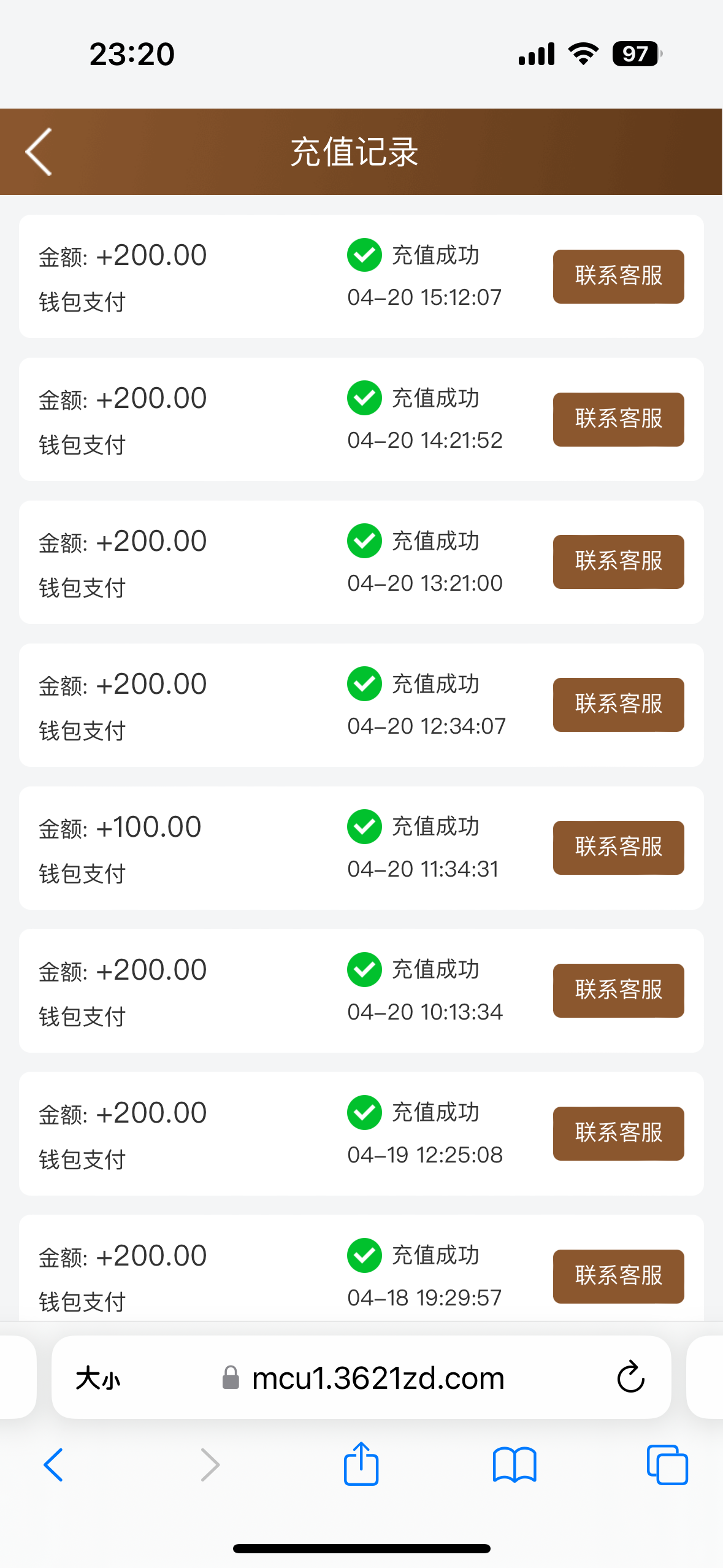Tap the green checkmark on the 11:34:31 record
Image resolution: width=723 pixels, height=1568 pixels.
pos(364,826)
